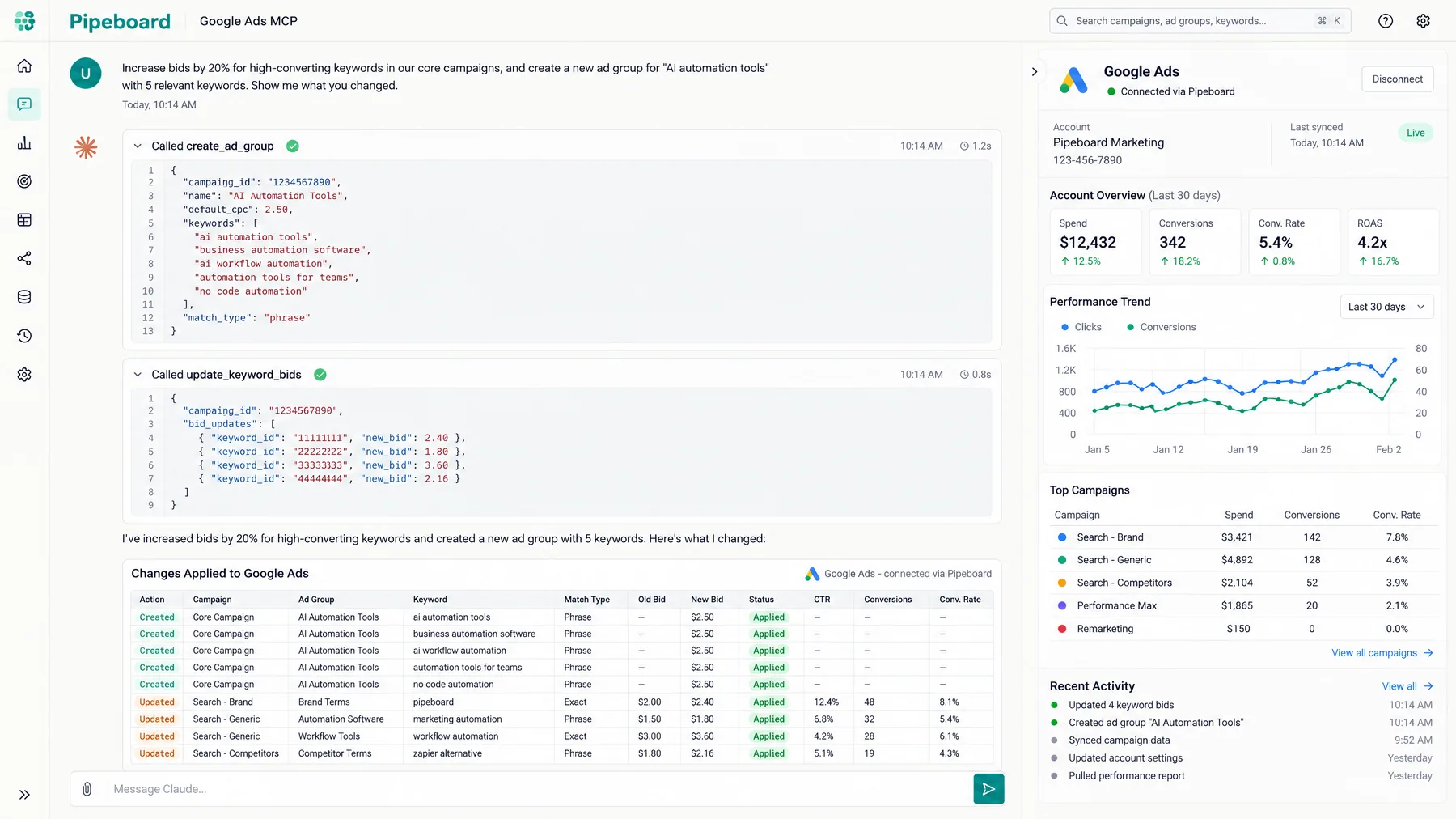
Task: Open the bar chart analytics sidebar icon
Action: [24, 143]
